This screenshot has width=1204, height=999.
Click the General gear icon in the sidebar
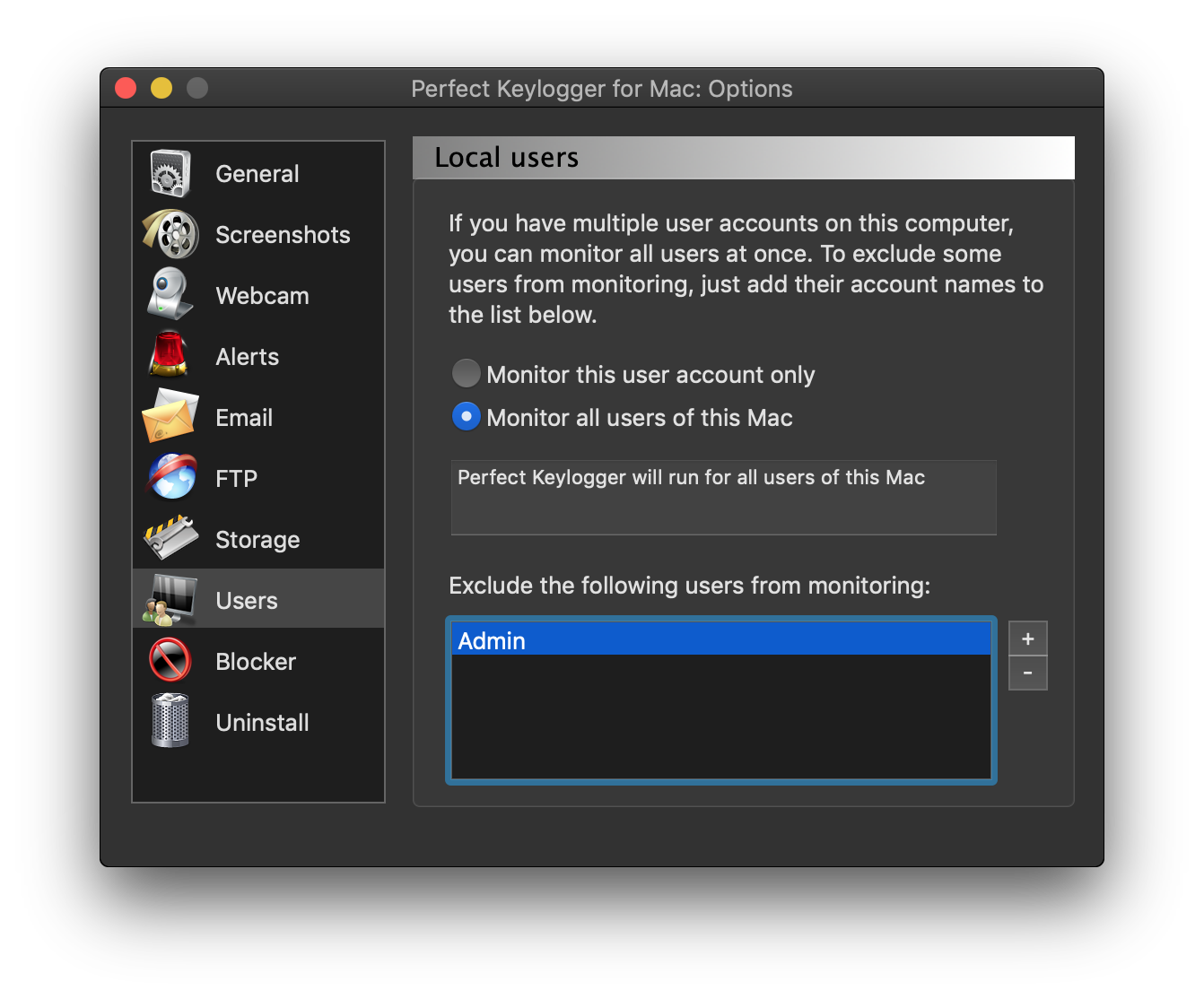170,171
